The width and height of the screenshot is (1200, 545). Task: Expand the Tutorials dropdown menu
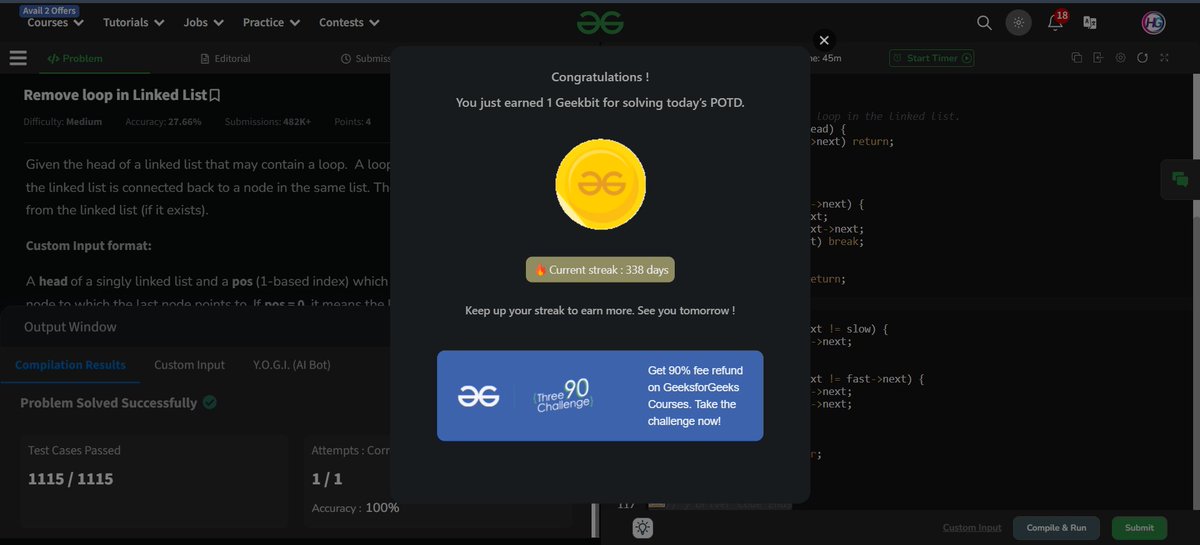point(134,22)
